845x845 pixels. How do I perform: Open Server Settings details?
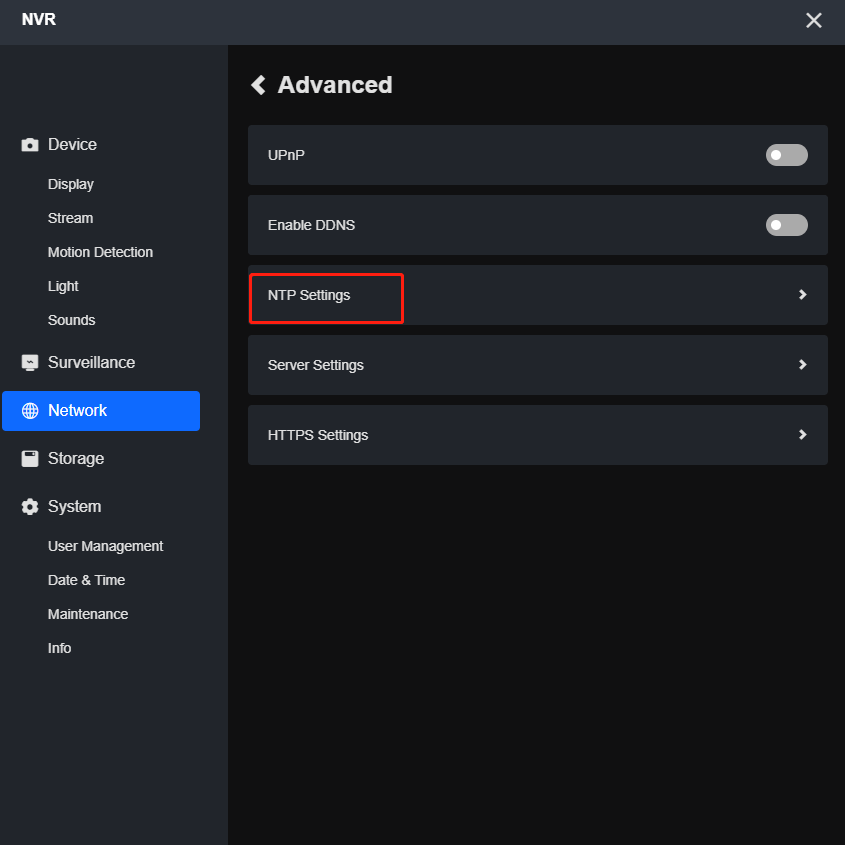click(537, 365)
